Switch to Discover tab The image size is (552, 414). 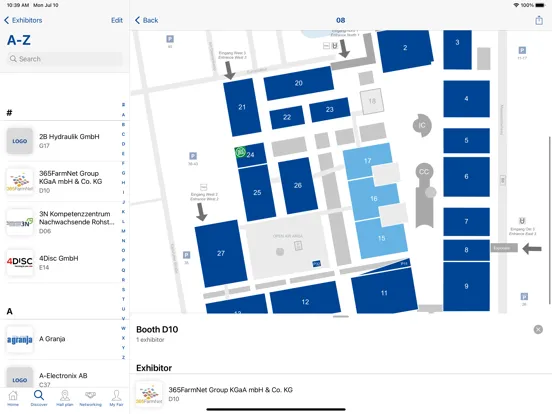(39, 398)
